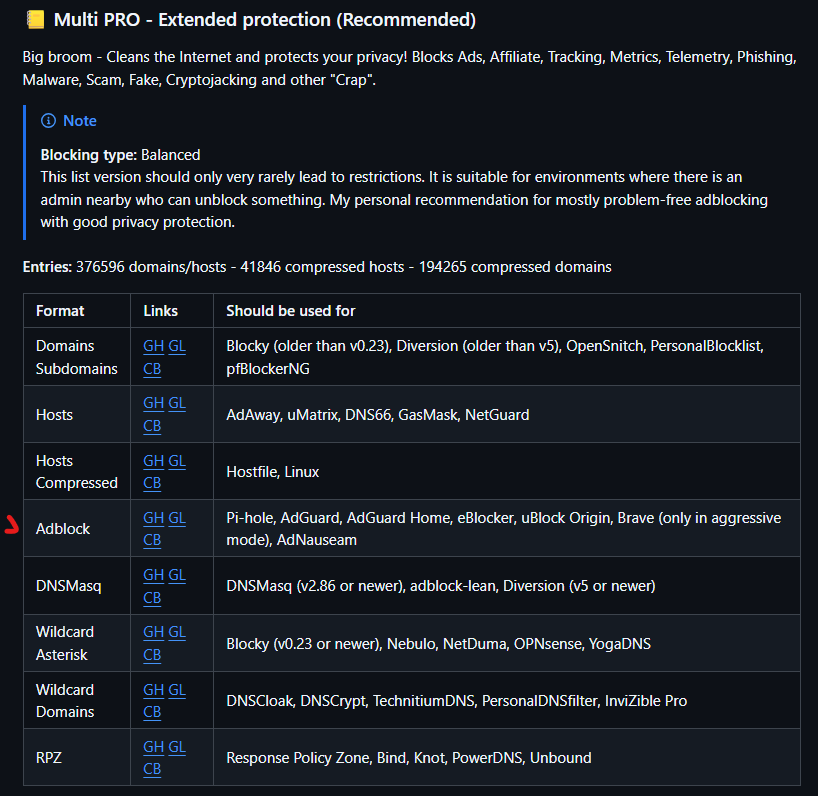The image size is (818, 796).
Task: Open the GH link in the RPZ row
Action: tap(153, 746)
